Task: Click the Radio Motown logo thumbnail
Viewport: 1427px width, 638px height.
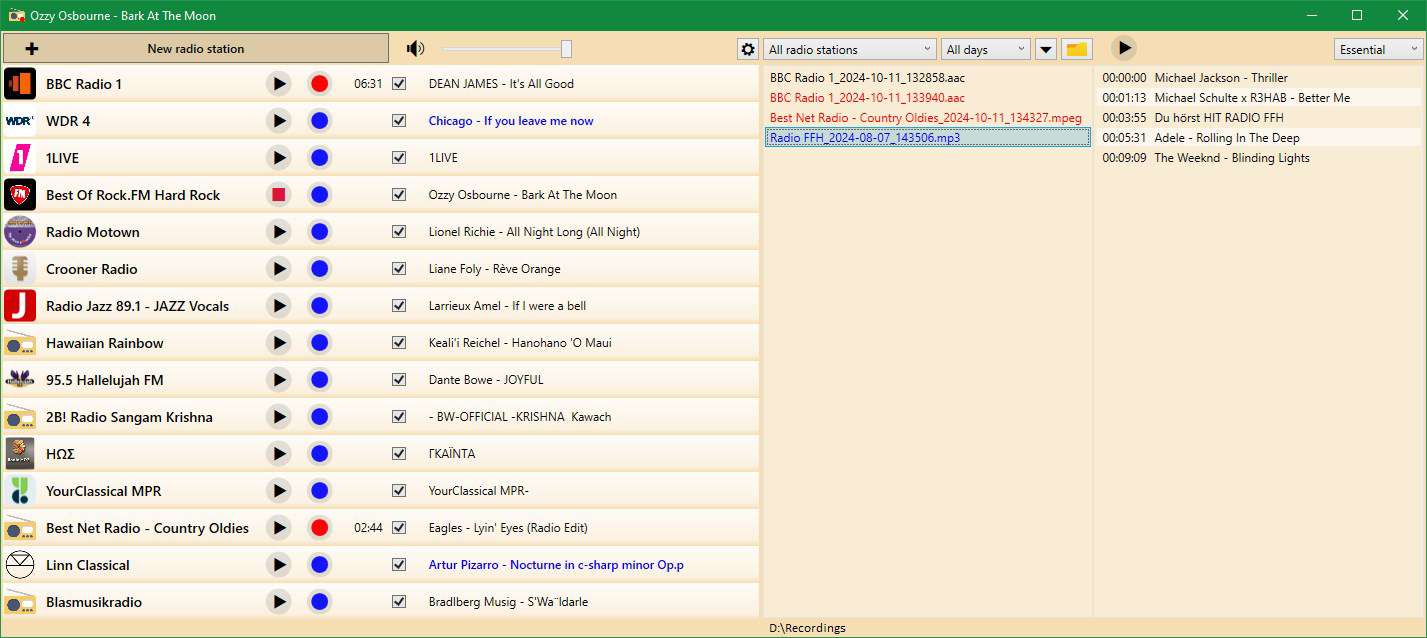Action: coord(20,232)
